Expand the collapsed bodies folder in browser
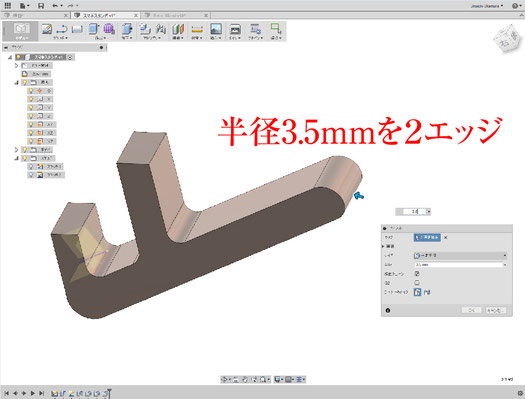Viewport: 525px width, 399px height. point(16,150)
